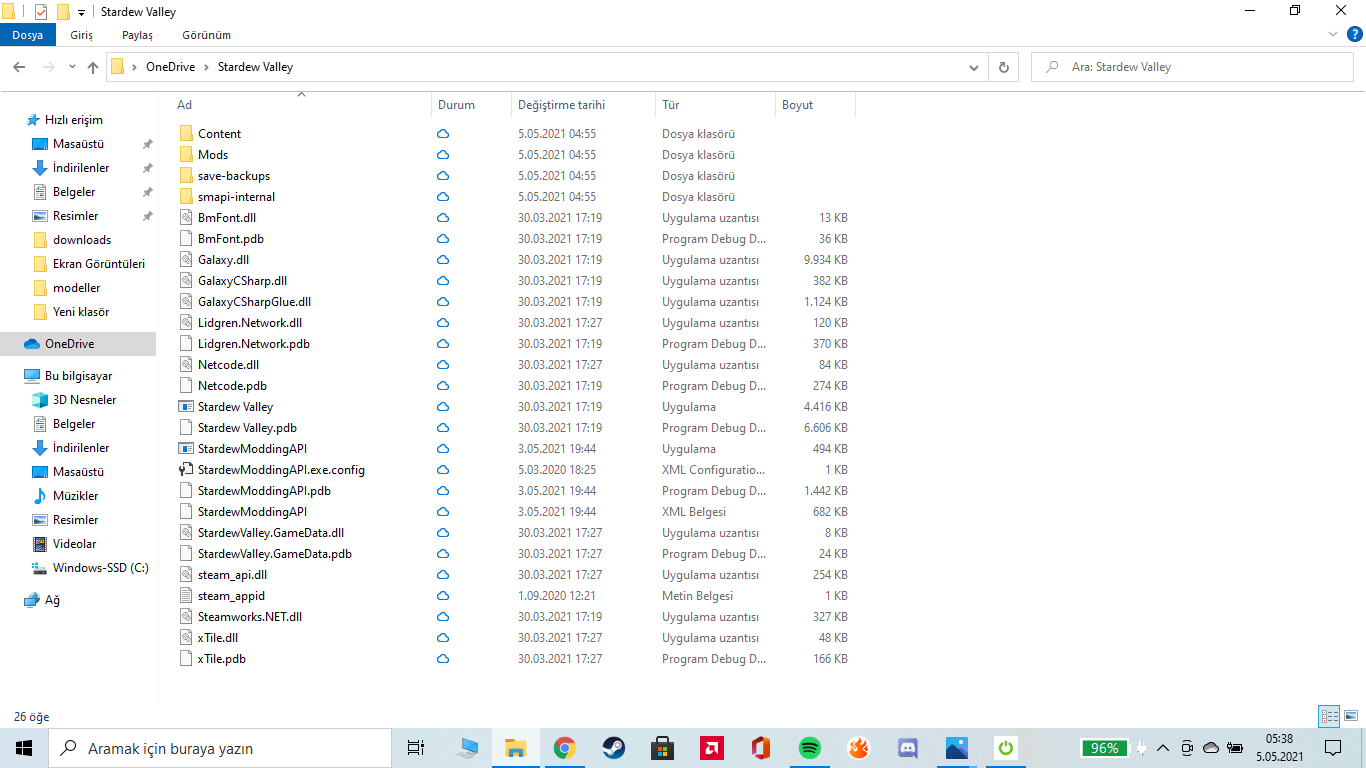Open the Windows Start menu
The width and height of the screenshot is (1366, 768).
point(24,748)
